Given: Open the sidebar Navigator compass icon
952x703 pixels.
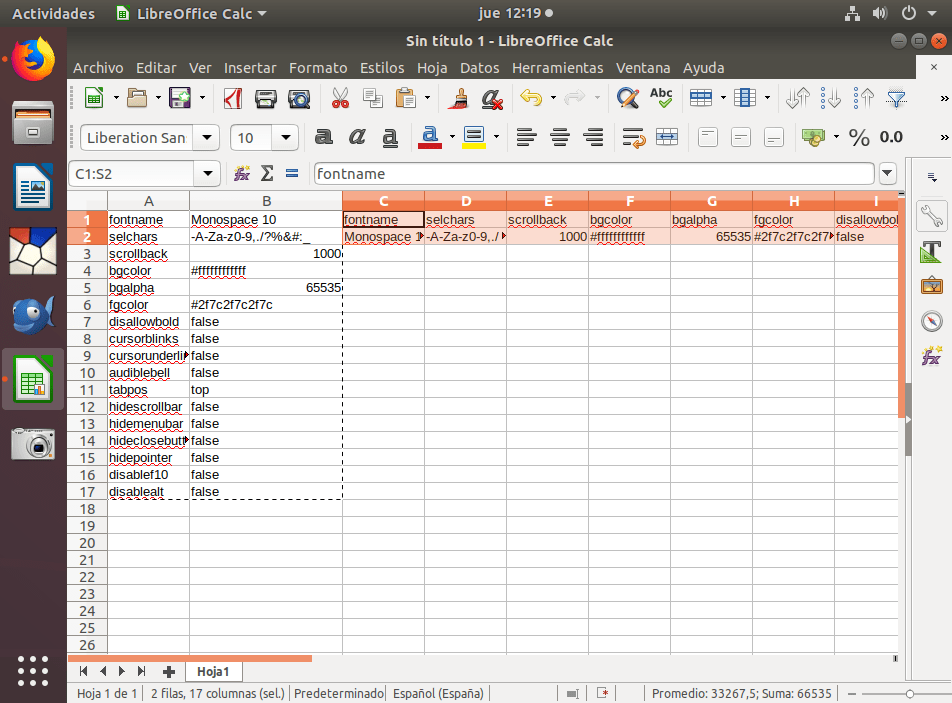Looking at the screenshot, I should [931, 321].
